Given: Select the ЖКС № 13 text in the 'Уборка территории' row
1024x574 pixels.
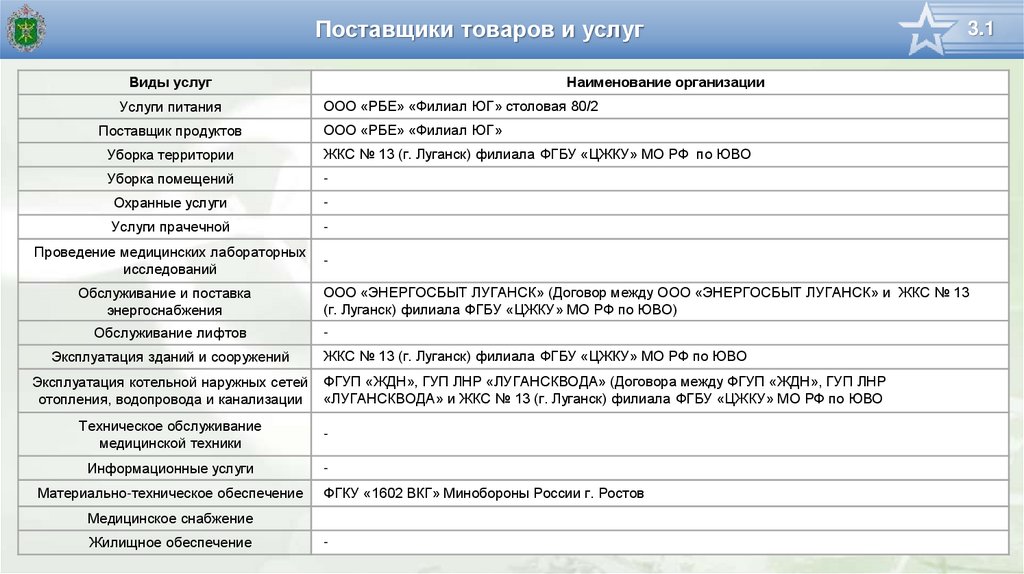Looking at the screenshot, I should pos(537,155).
